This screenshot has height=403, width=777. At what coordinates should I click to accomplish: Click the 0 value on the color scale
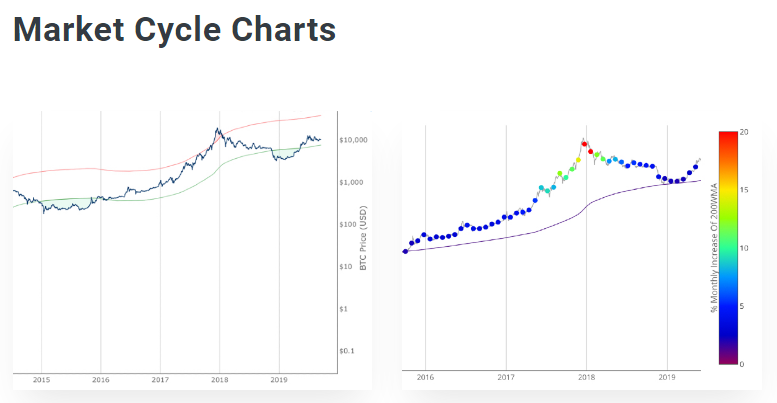point(743,364)
